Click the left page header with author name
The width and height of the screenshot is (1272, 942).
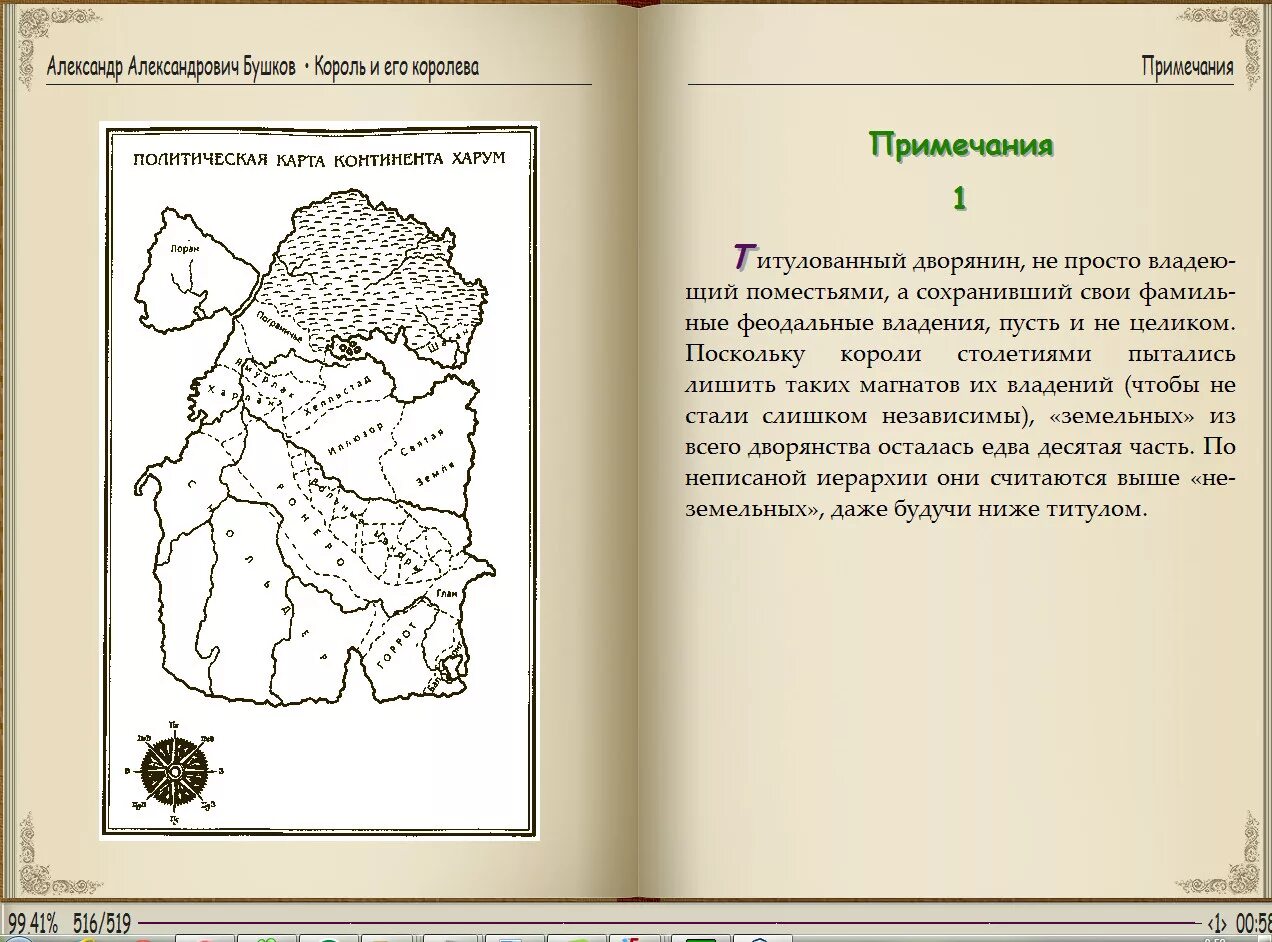tap(263, 67)
